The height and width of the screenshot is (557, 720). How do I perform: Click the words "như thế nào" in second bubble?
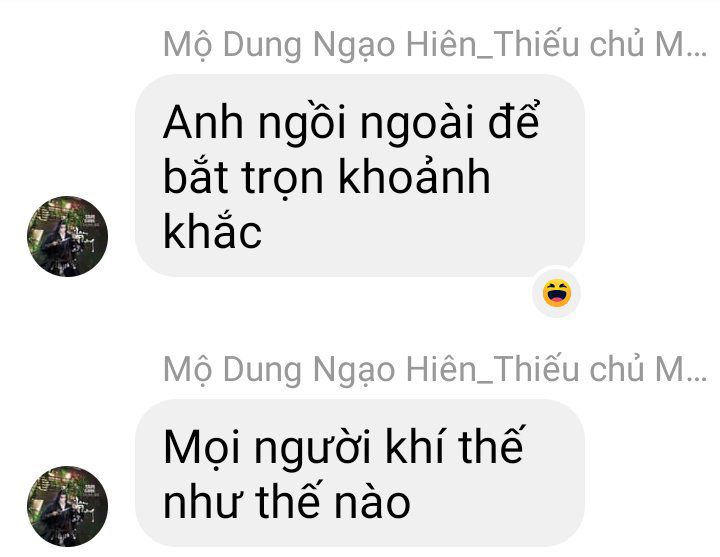click(287, 500)
